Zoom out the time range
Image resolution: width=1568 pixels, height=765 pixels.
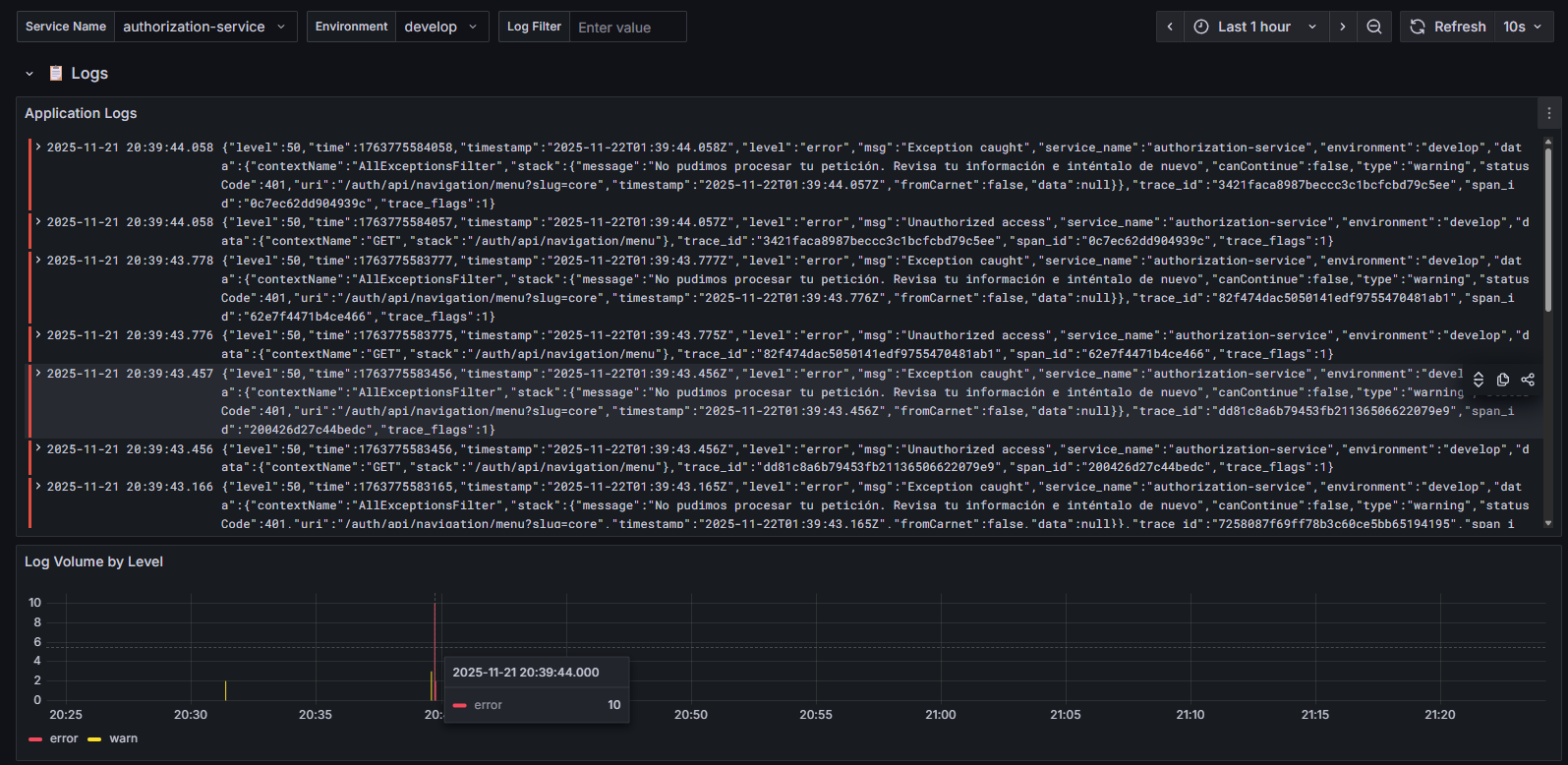tap(1374, 27)
